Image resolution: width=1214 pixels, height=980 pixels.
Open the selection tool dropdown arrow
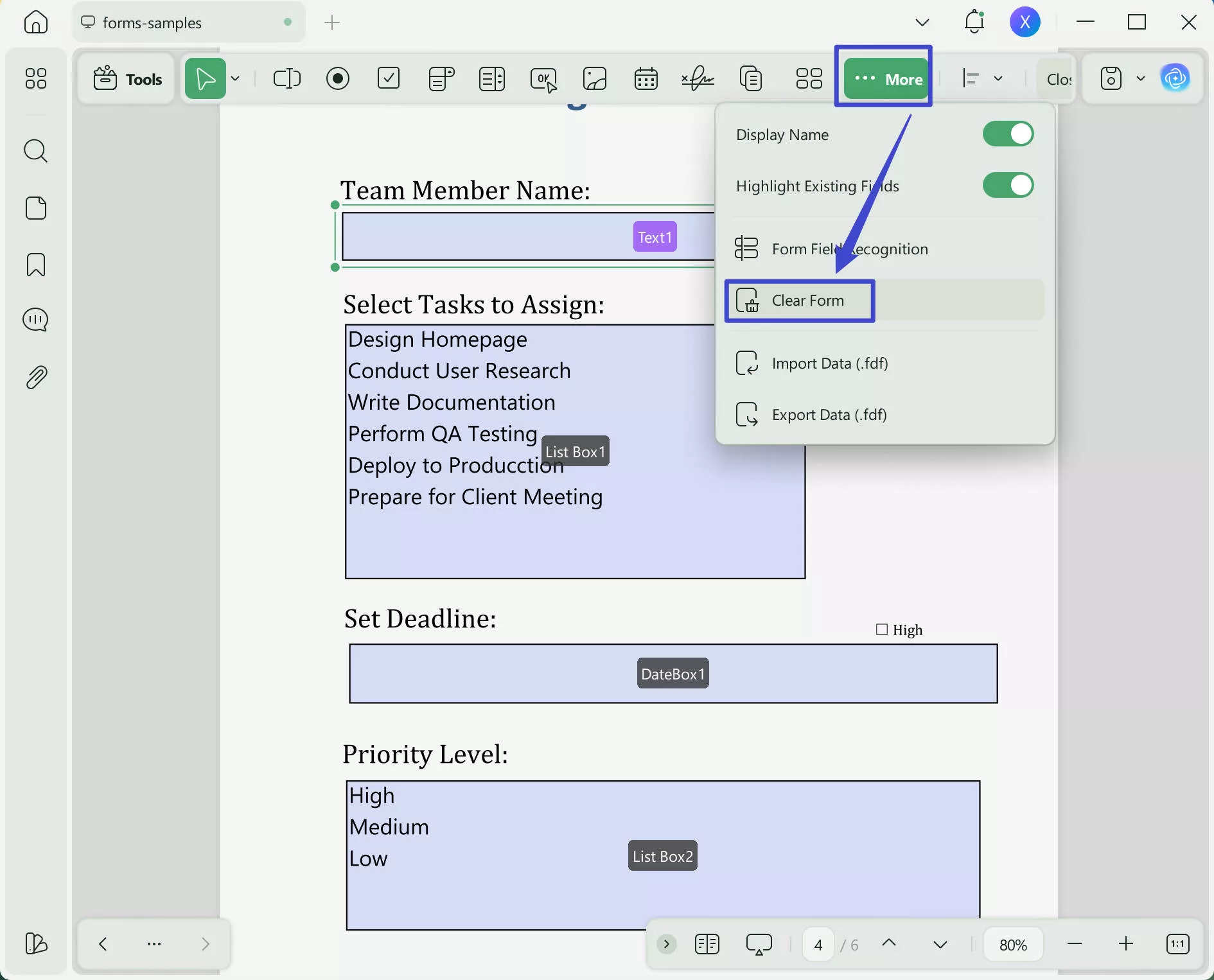pos(236,78)
